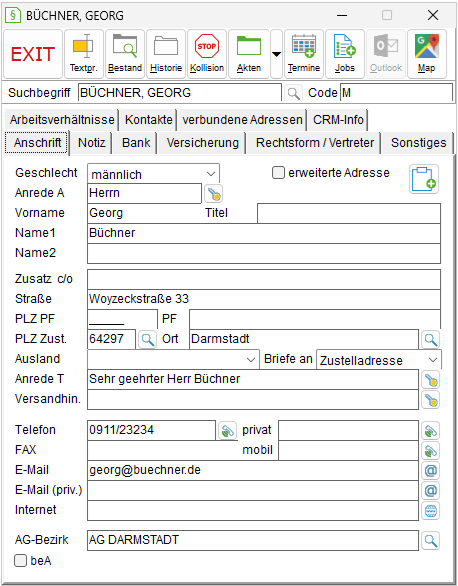Dial the Telefon number via phone icon

point(228,431)
